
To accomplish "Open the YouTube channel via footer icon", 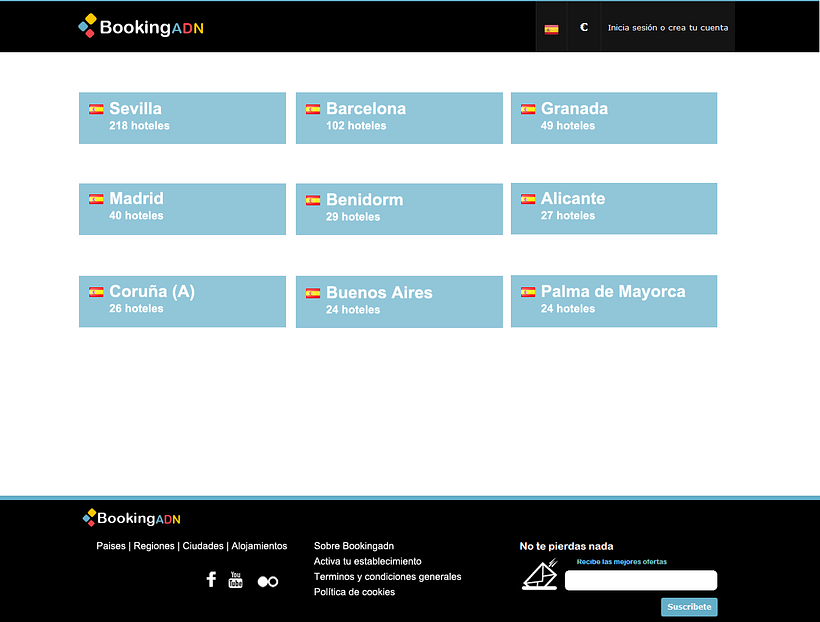I will click(235, 579).
